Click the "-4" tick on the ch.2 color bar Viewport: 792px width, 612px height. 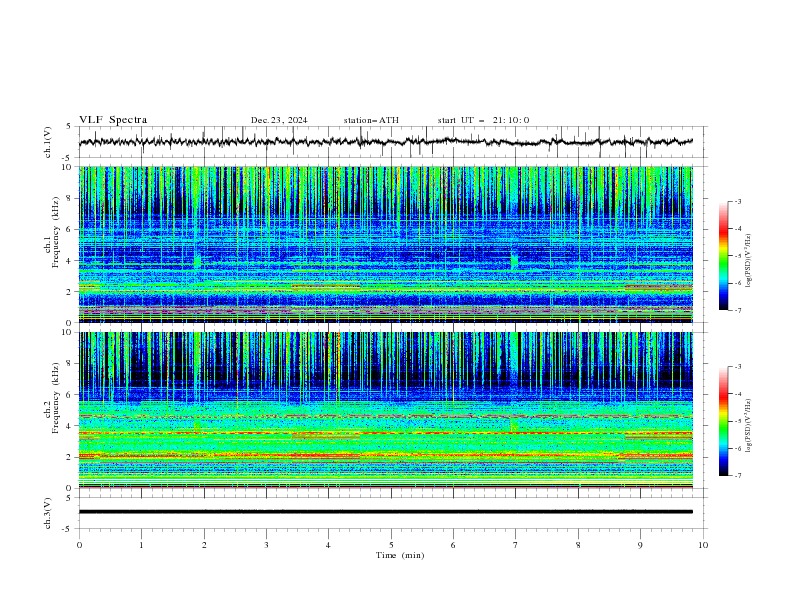click(738, 394)
